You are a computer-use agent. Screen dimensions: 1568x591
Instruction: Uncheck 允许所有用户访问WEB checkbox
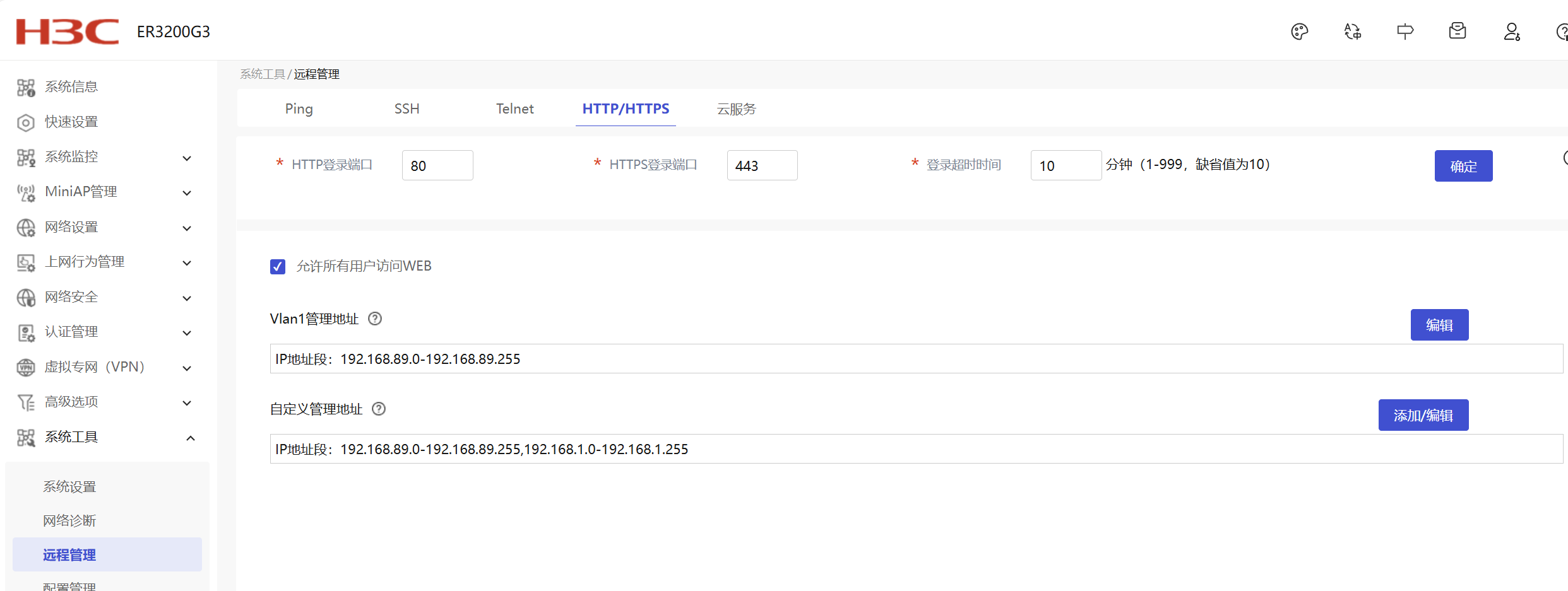tap(278, 267)
